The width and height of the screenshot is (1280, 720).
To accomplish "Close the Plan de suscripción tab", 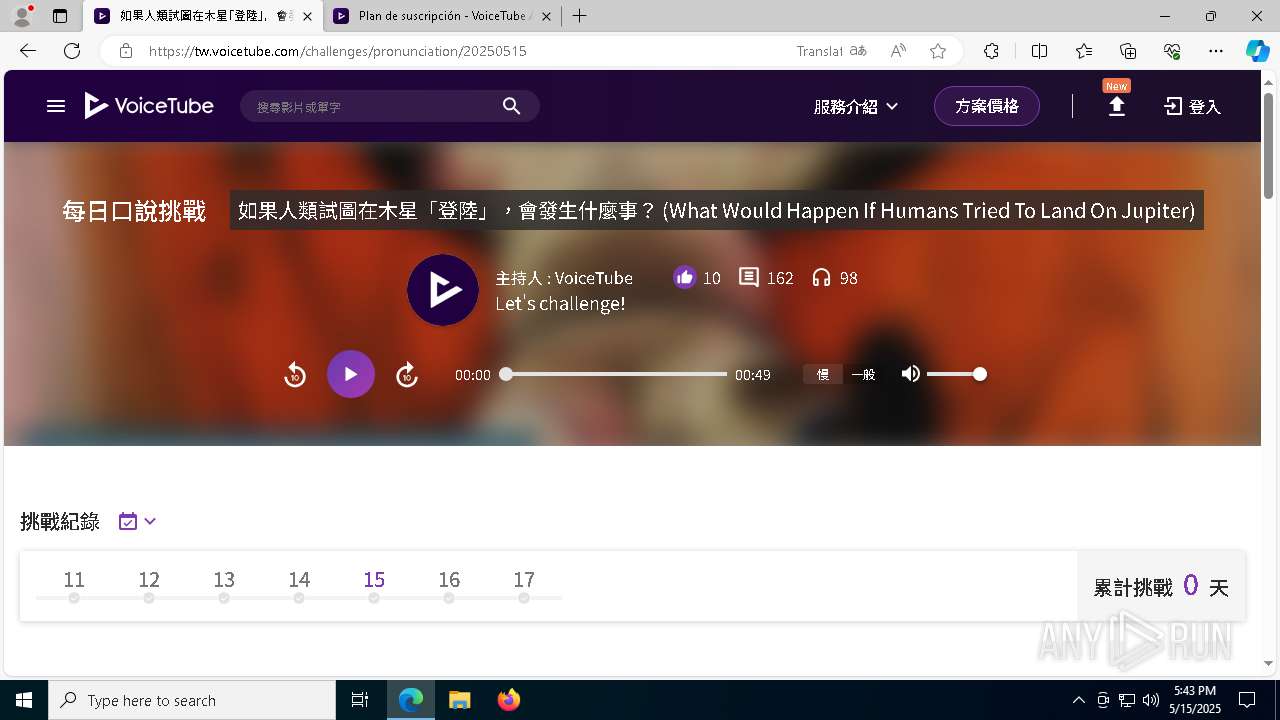I will 546,16.
